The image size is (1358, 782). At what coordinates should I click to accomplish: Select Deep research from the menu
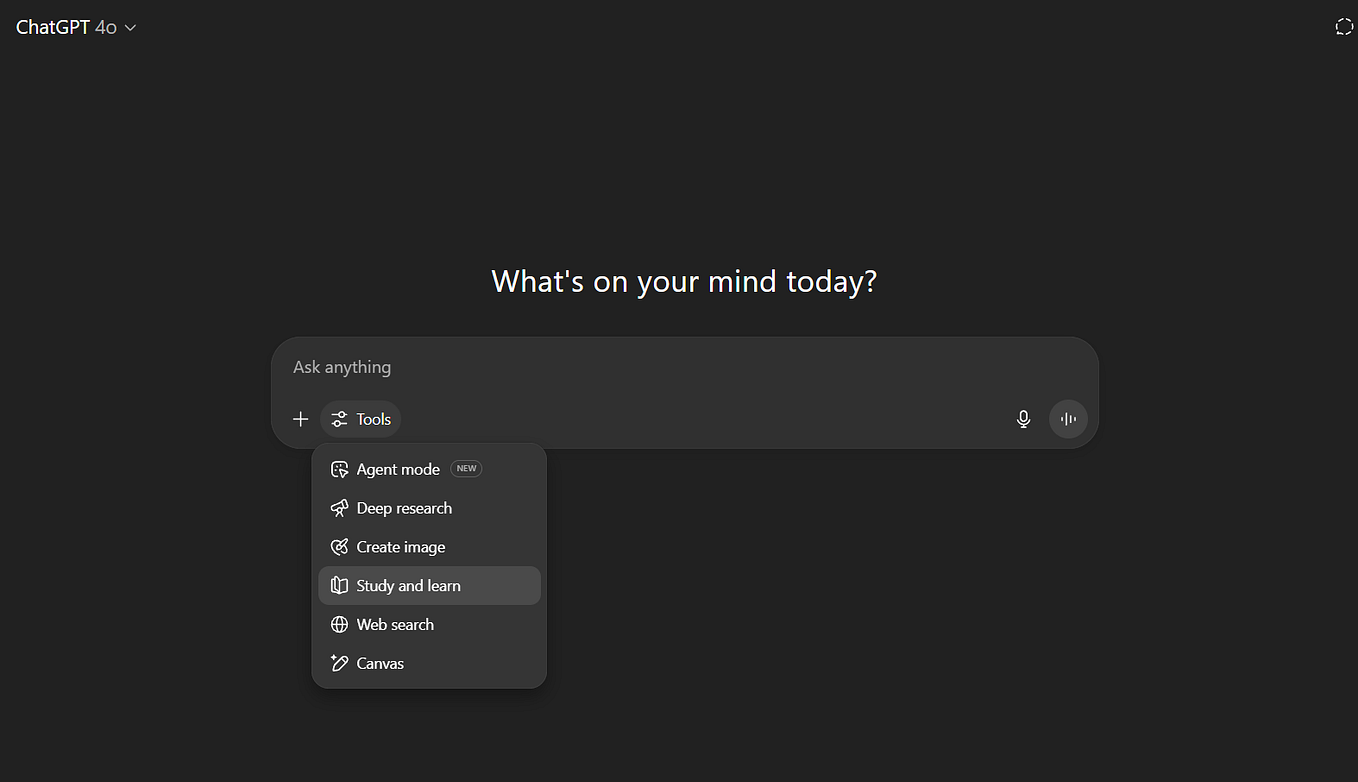pos(404,508)
